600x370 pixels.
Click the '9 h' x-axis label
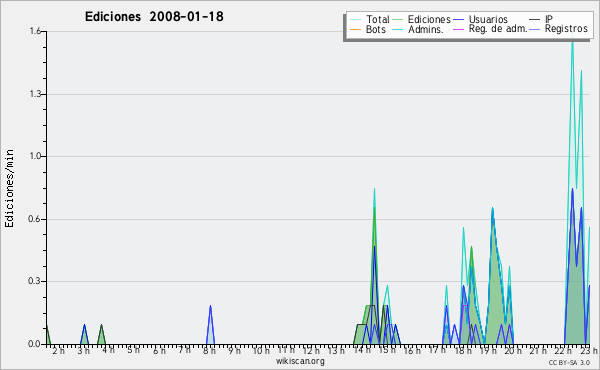pyautogui.click(x=235, y=350)
